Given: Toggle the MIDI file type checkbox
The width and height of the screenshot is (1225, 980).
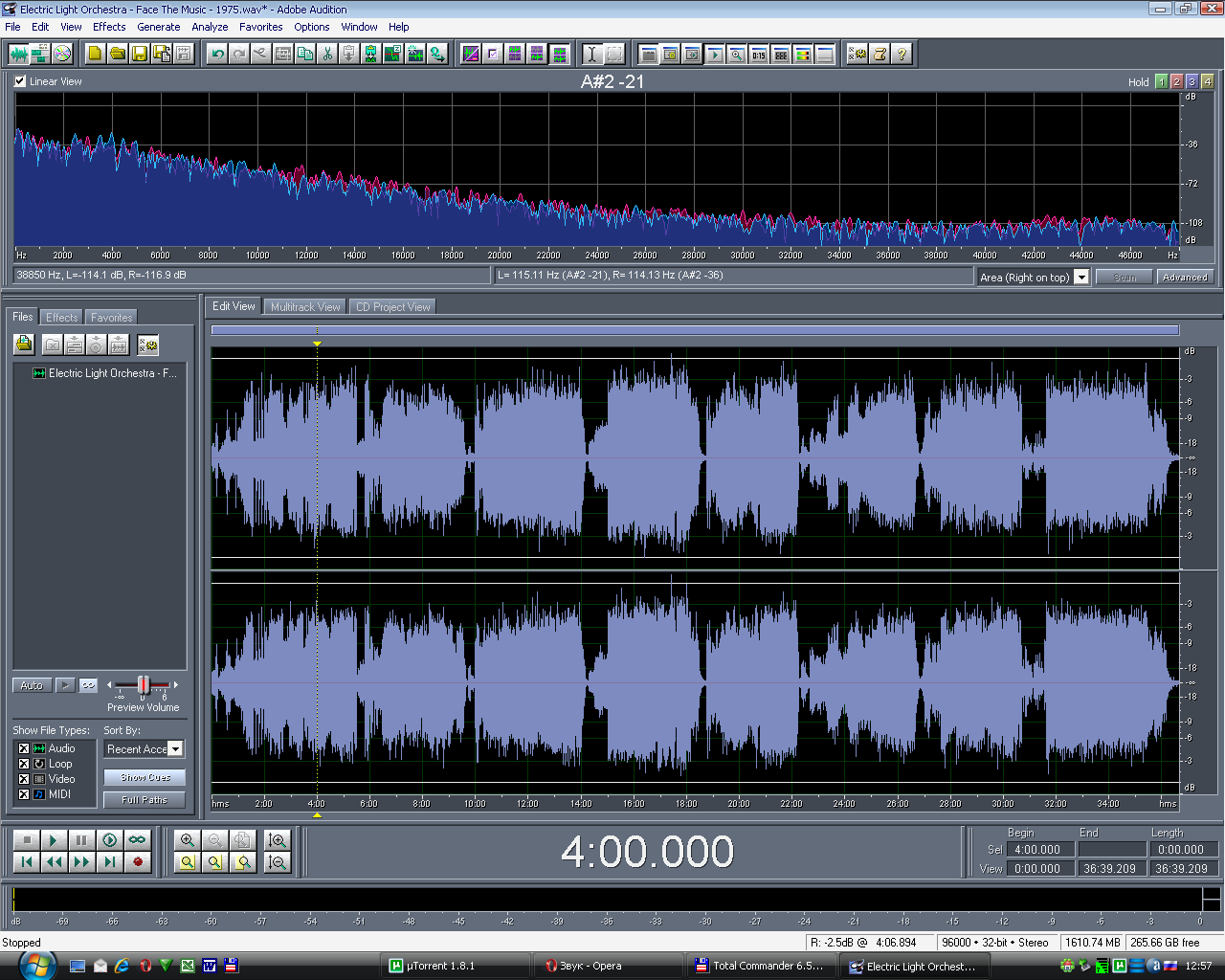Looking at the screenshot, I should coord(24,794).
